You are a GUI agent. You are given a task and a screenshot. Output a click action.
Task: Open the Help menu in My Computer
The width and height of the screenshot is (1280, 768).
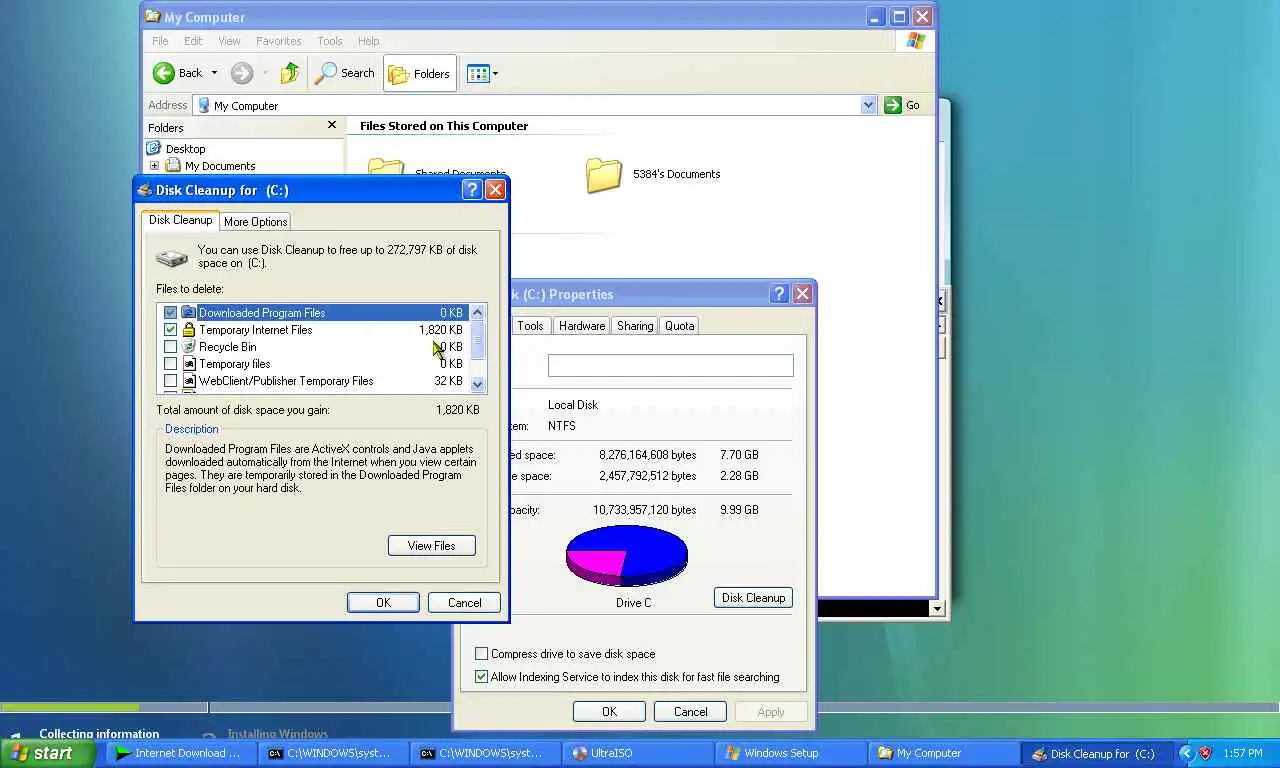click(x=368, y=41)
